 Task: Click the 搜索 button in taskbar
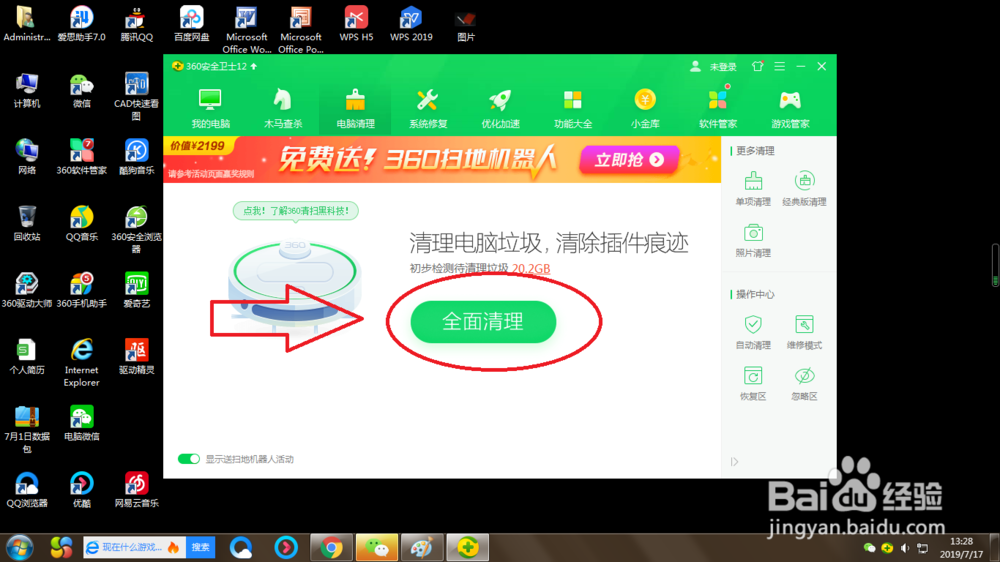click(x=200, y=547)
